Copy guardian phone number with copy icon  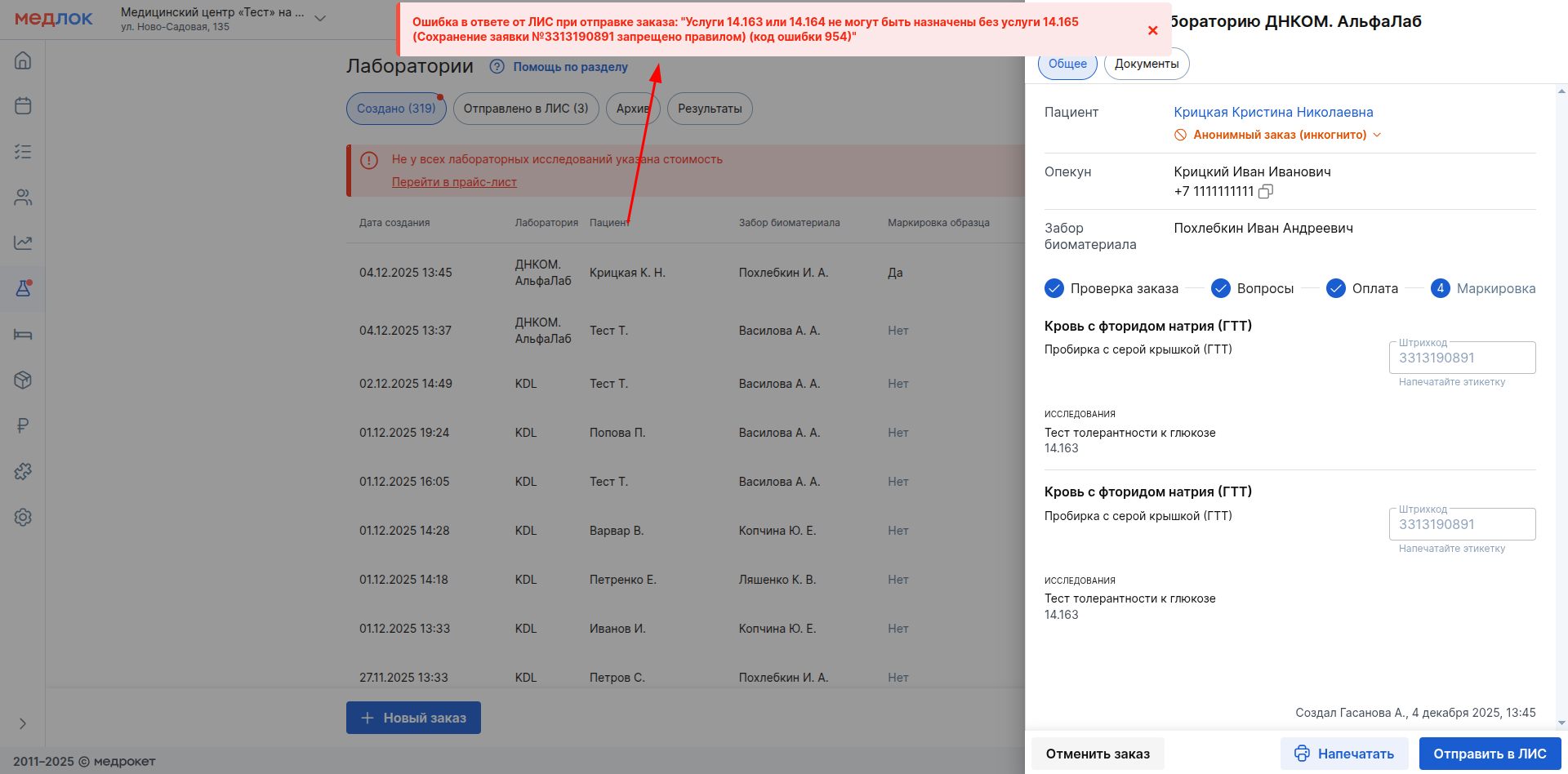tap(1266, 191)
